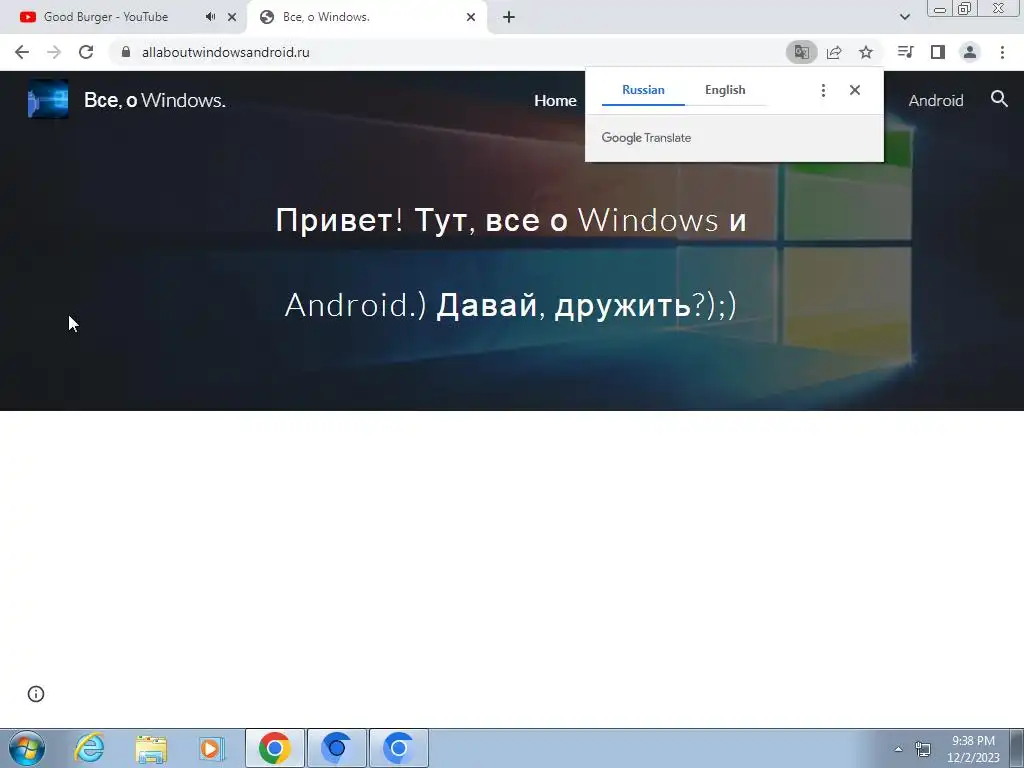Open the website search icon

pyautogui.click(x=999, y=99)
